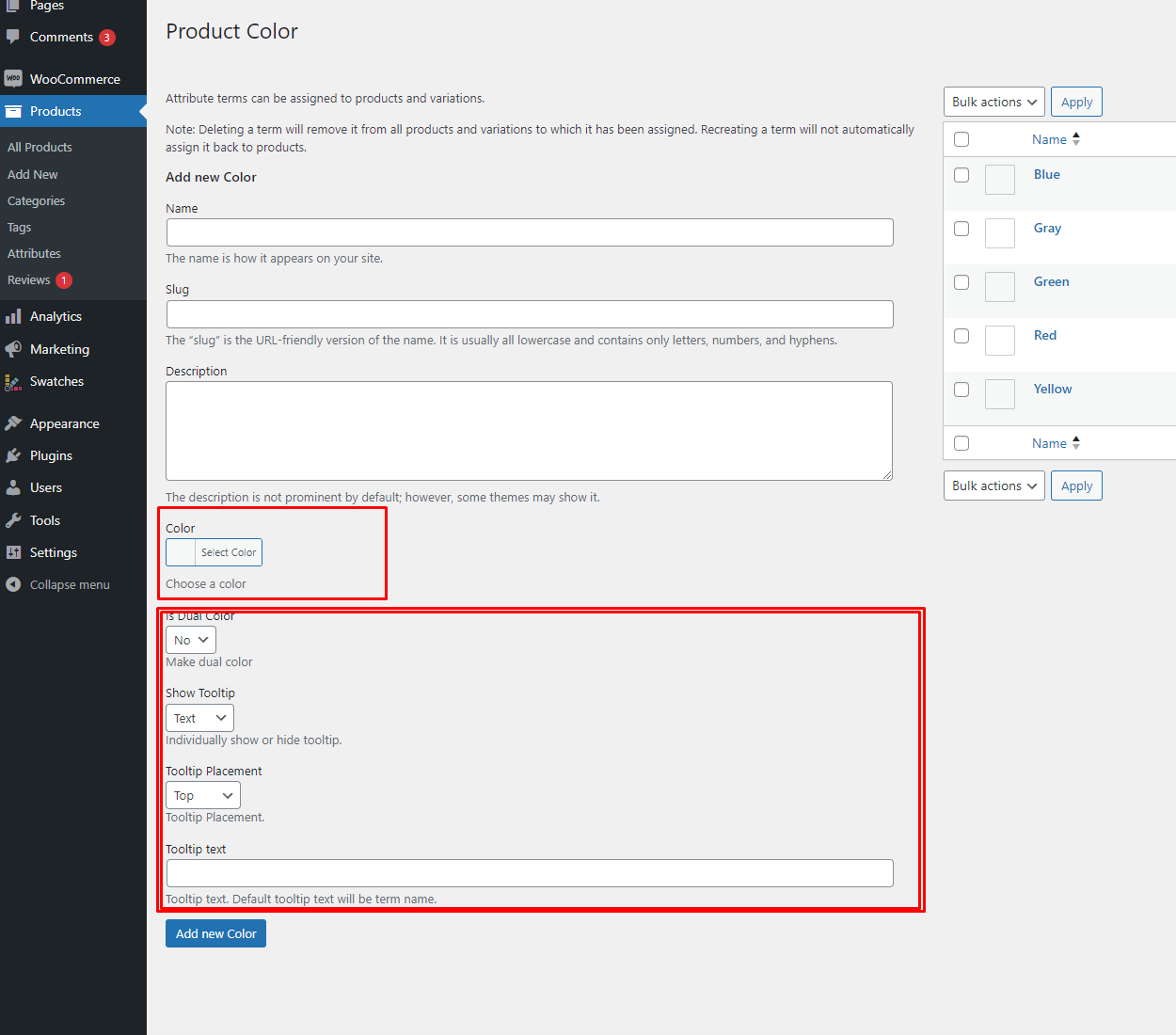The height and width of the screenshot is (1035, 1176).
Task: Click the Products archive icon in sidebar
Action: click(x=13, y=111)
